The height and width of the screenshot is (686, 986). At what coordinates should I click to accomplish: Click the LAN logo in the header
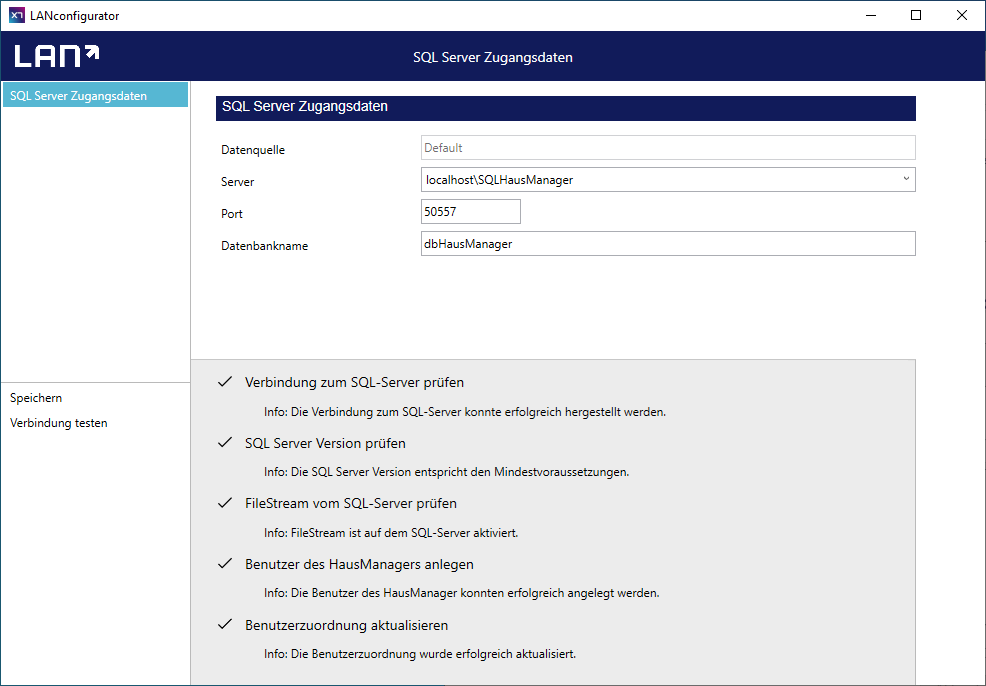57,56
